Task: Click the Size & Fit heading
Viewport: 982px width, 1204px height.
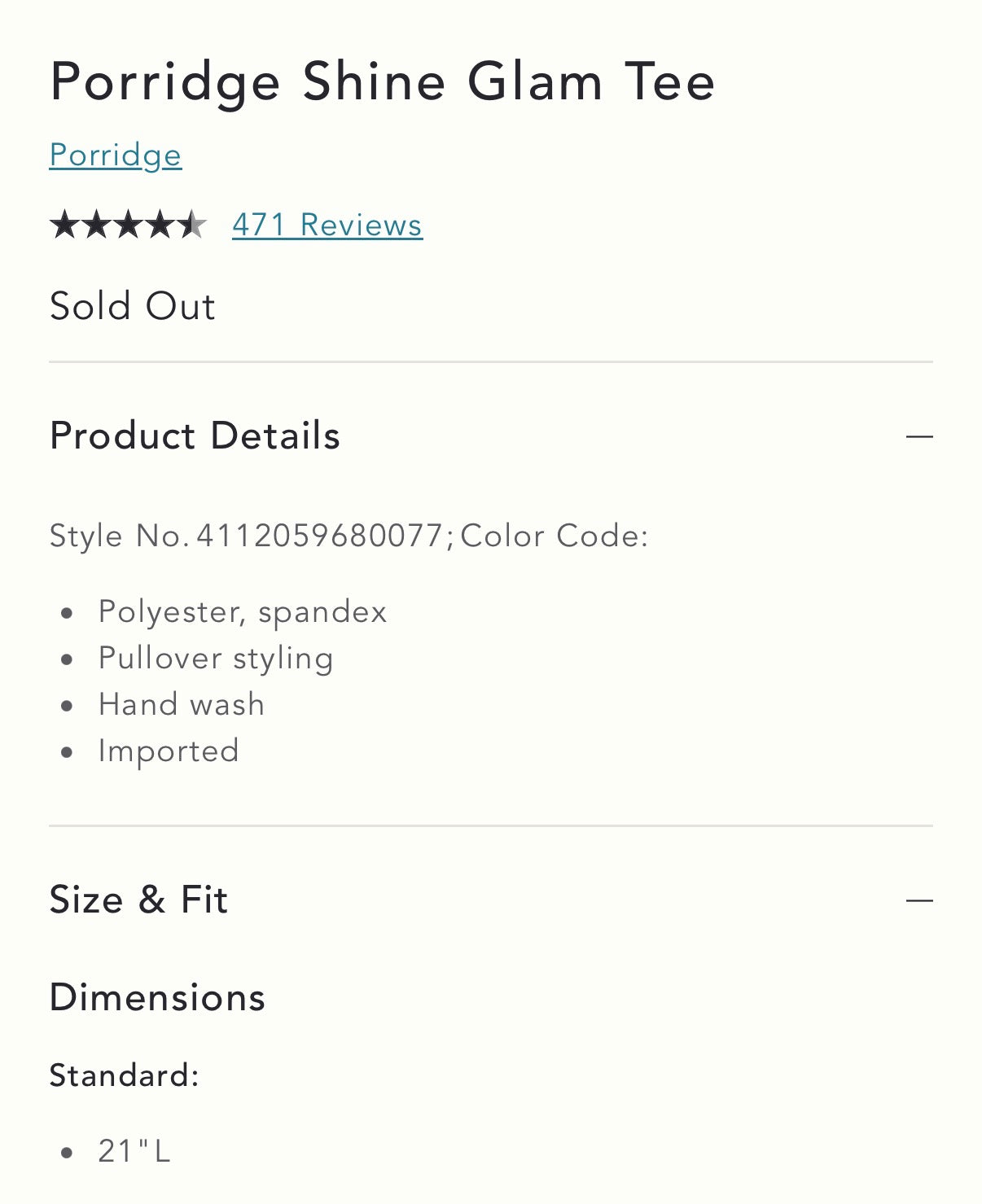Action: [x=138, y=900]
